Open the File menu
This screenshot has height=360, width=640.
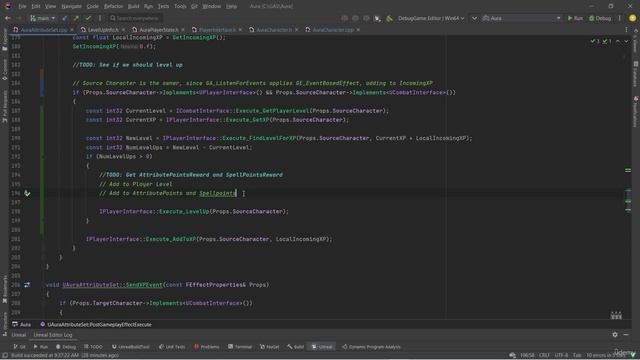coord(22,6)
